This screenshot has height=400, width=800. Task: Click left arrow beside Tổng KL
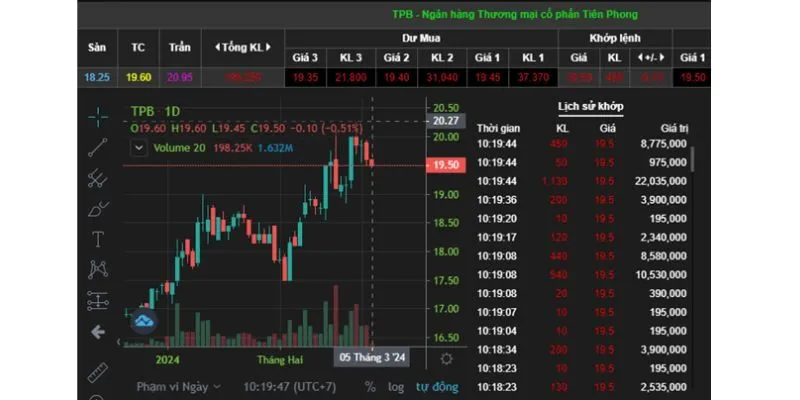[x=217, y=47]
